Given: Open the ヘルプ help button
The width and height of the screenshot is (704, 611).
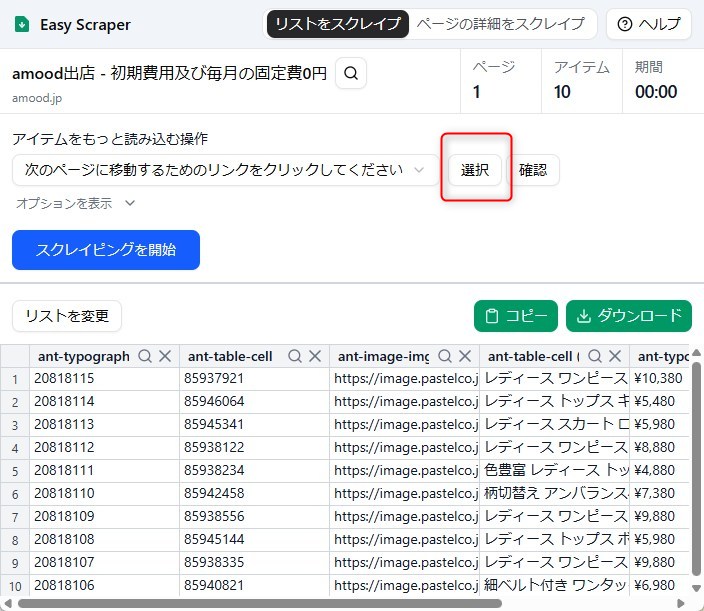Looking at the screenshot, I should click(x=649, y=24).
